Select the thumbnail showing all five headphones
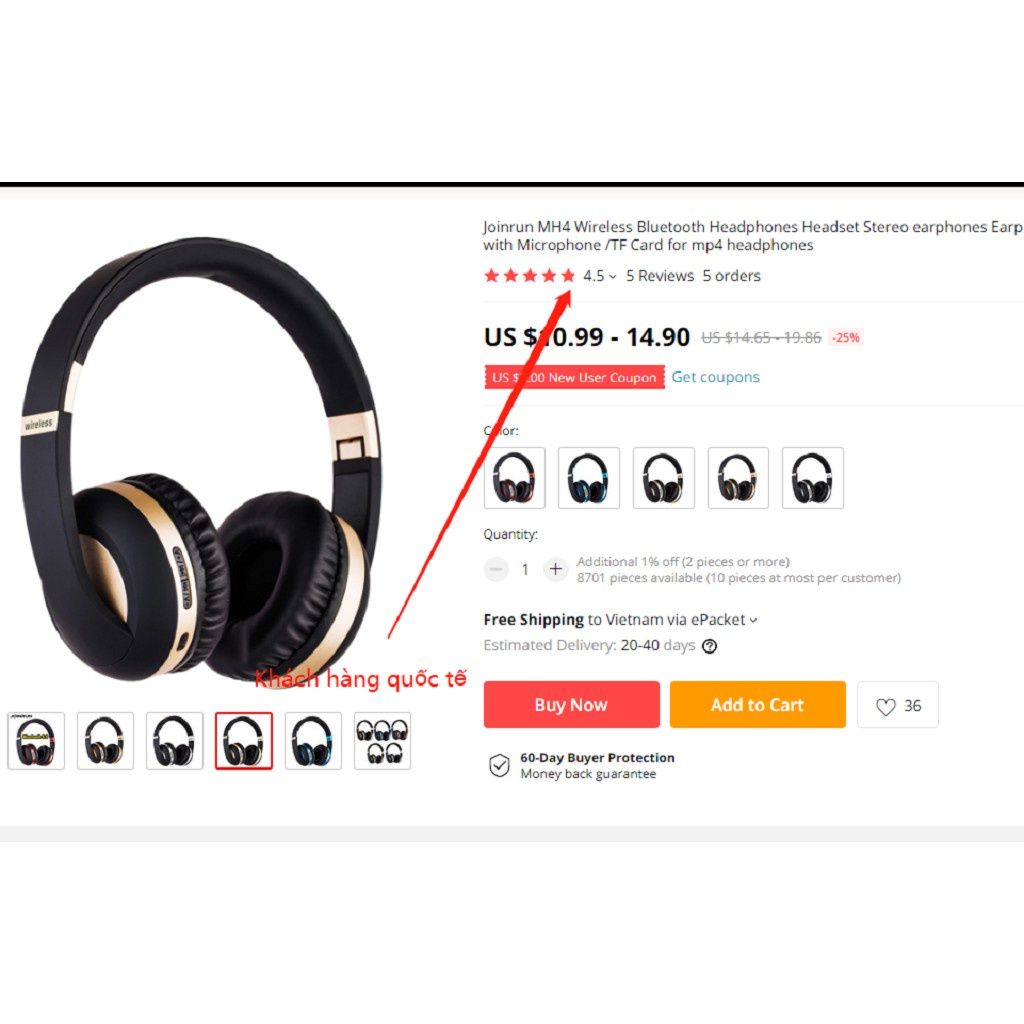The image size is (1024, 1024). tap(383, 741)
